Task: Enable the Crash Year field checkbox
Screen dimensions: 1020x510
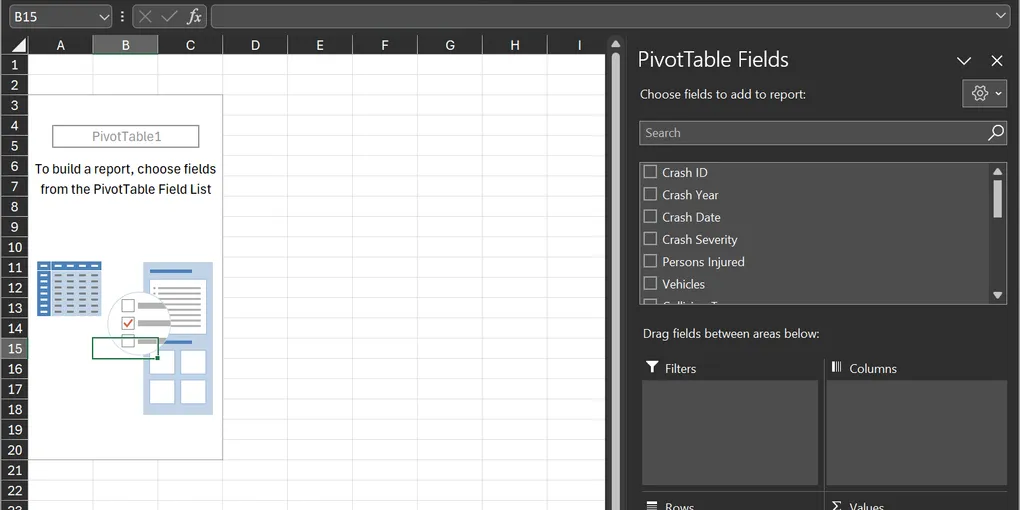Action: tap(651, 194)
